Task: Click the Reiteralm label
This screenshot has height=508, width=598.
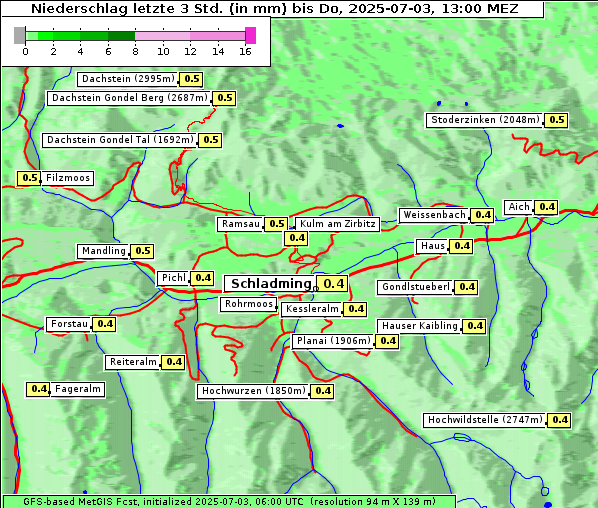Action: (x=133, y=362)
